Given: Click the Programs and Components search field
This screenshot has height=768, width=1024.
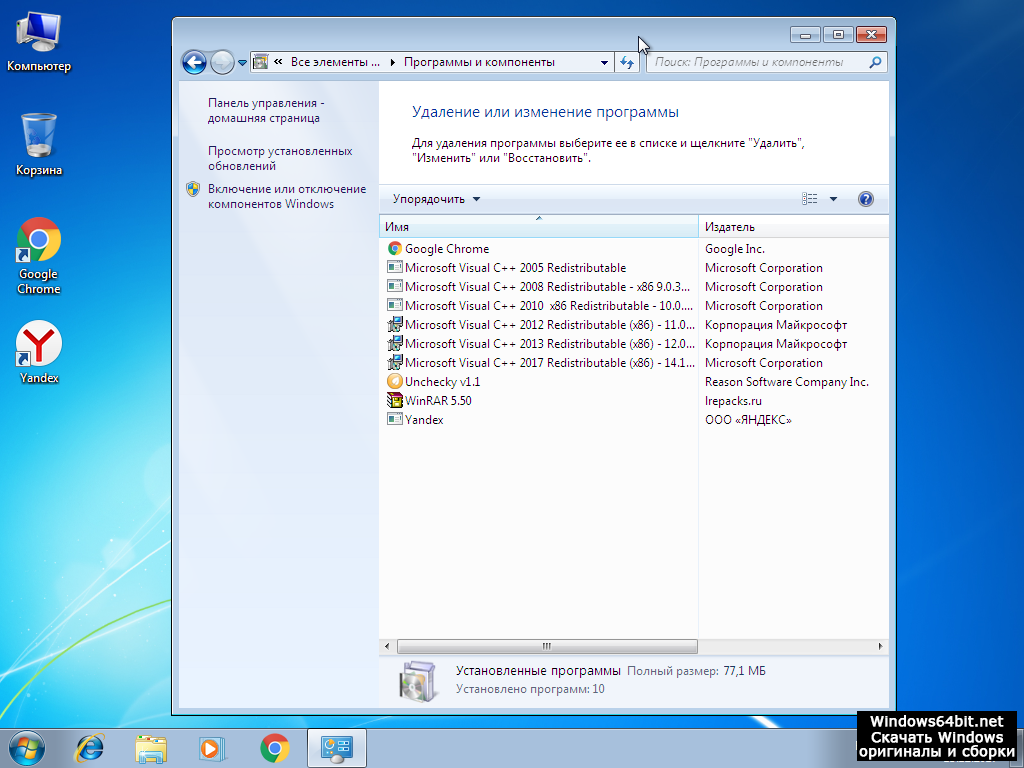Looking at the screenshot, I should [x=757, y=62].
